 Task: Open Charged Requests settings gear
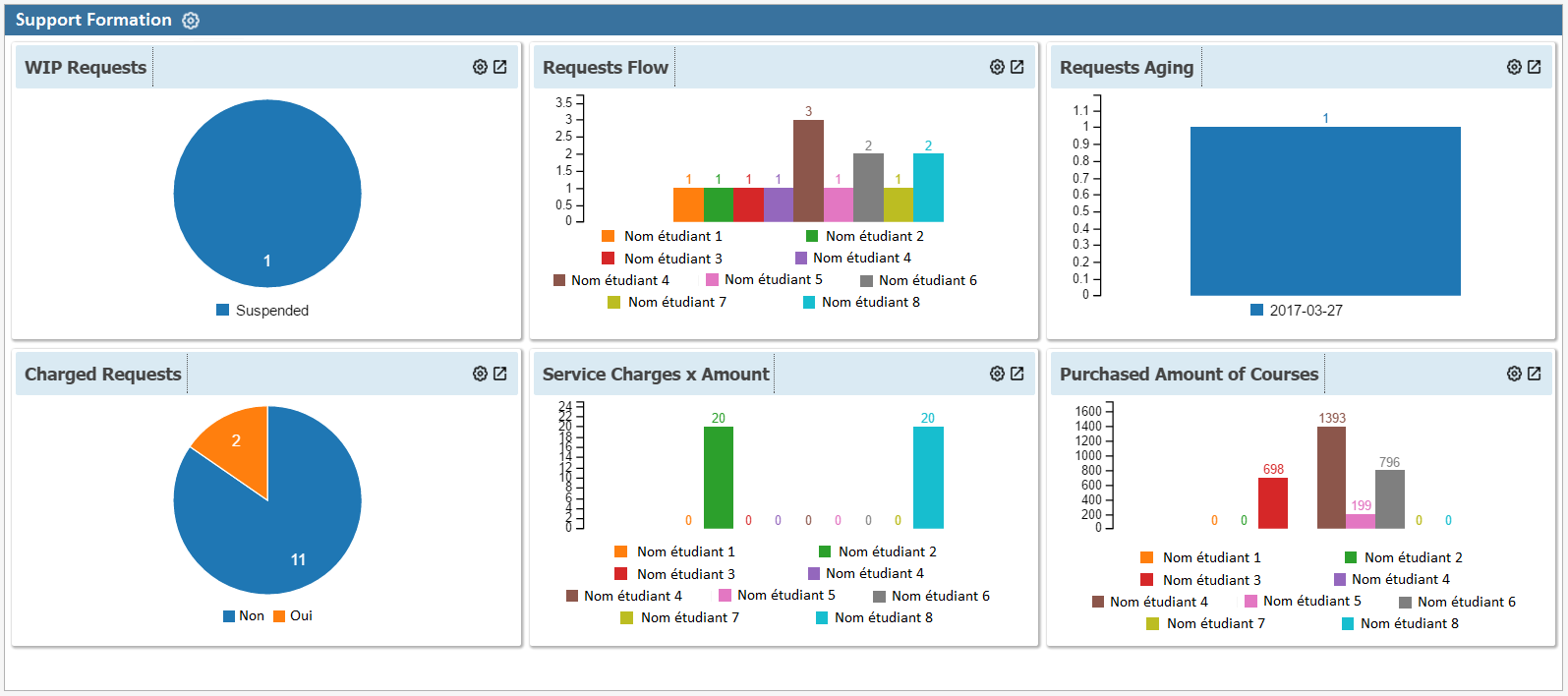tap(480, 374)
